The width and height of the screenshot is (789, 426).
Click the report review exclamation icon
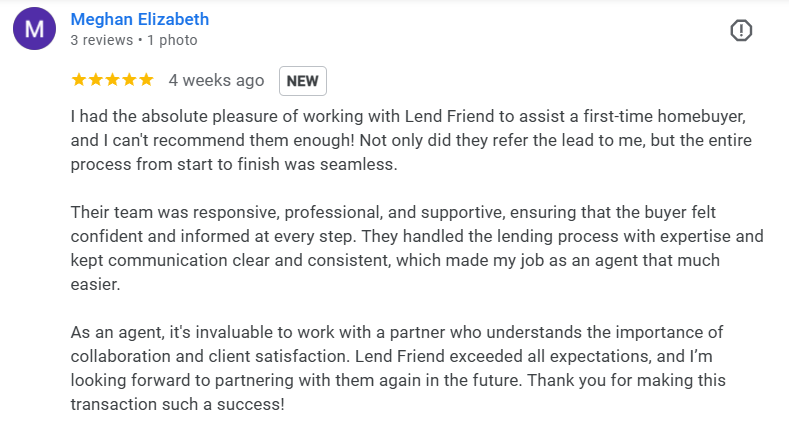coord(741,31)
